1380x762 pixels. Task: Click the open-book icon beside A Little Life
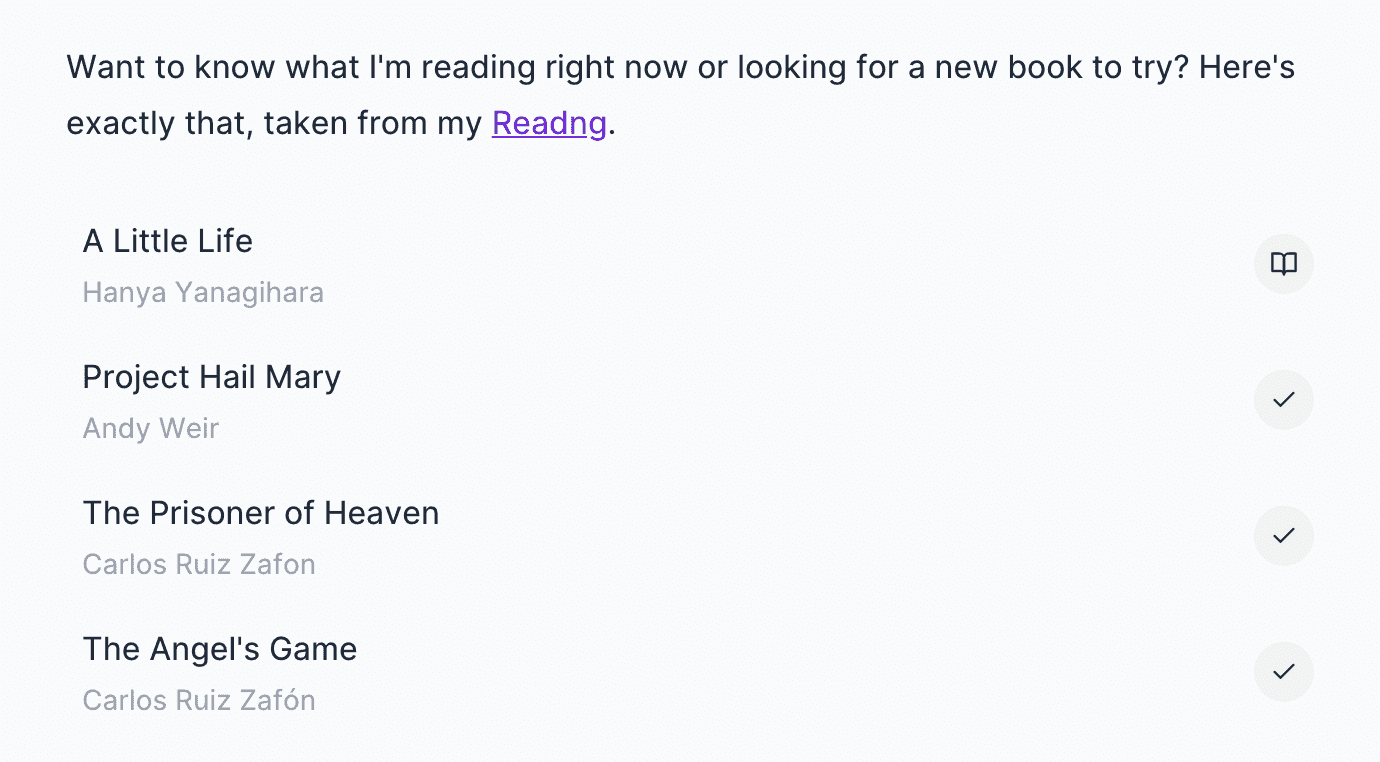tap(1283, 264)
